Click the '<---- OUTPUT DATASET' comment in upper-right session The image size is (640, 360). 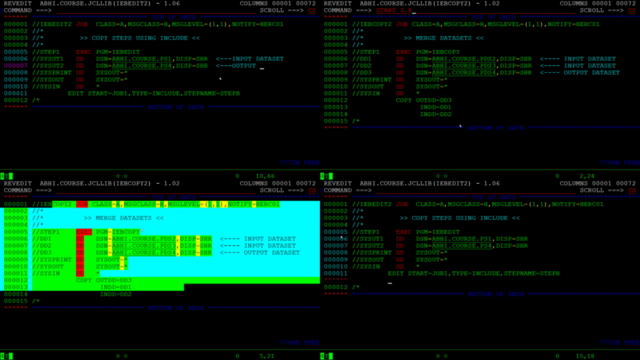point(580,73)
